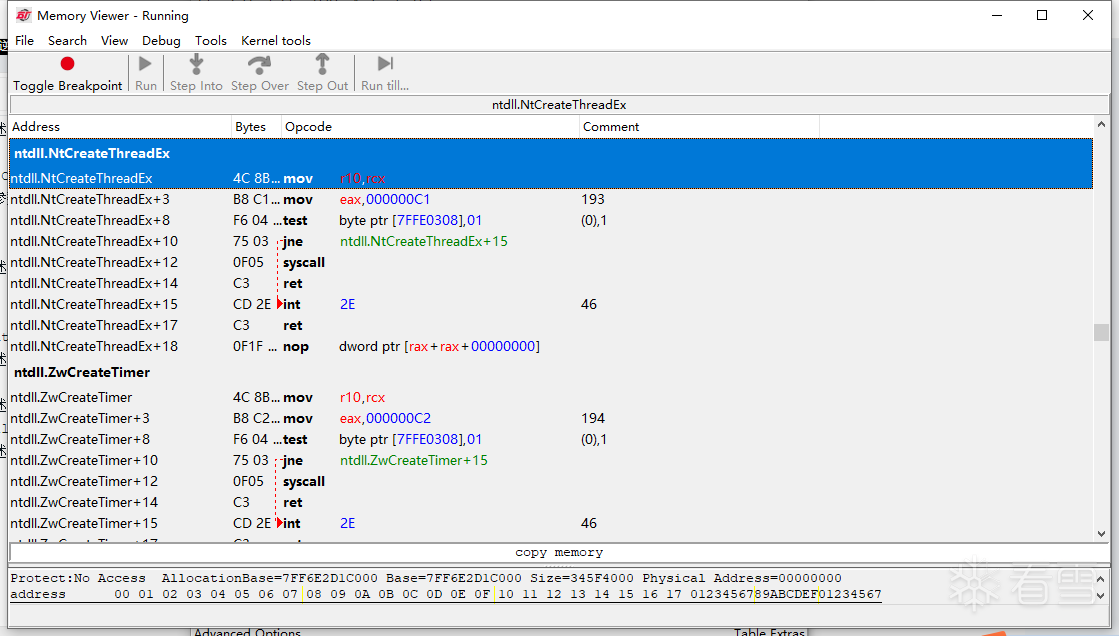Click the Memory Viewer app icon in title bar

[24, 15]
